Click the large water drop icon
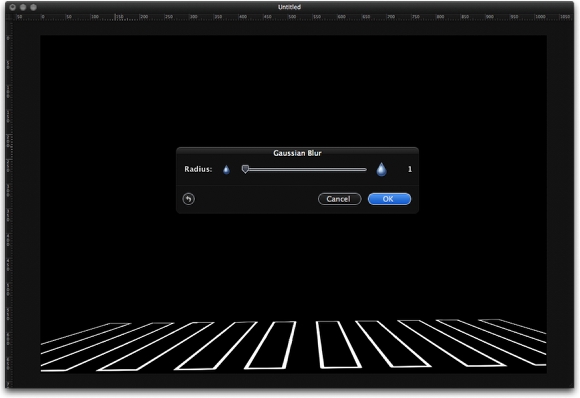This screenshot has width=580, height=398. 381,169
